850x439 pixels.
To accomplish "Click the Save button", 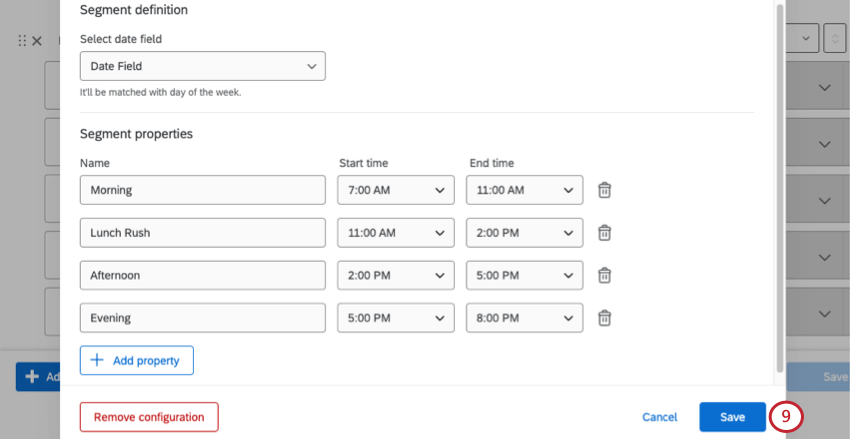I will pos(732,417).
